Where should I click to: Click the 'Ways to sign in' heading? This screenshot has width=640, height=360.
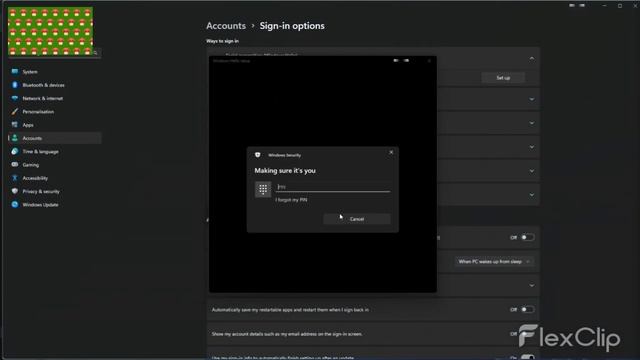(222, 41)
